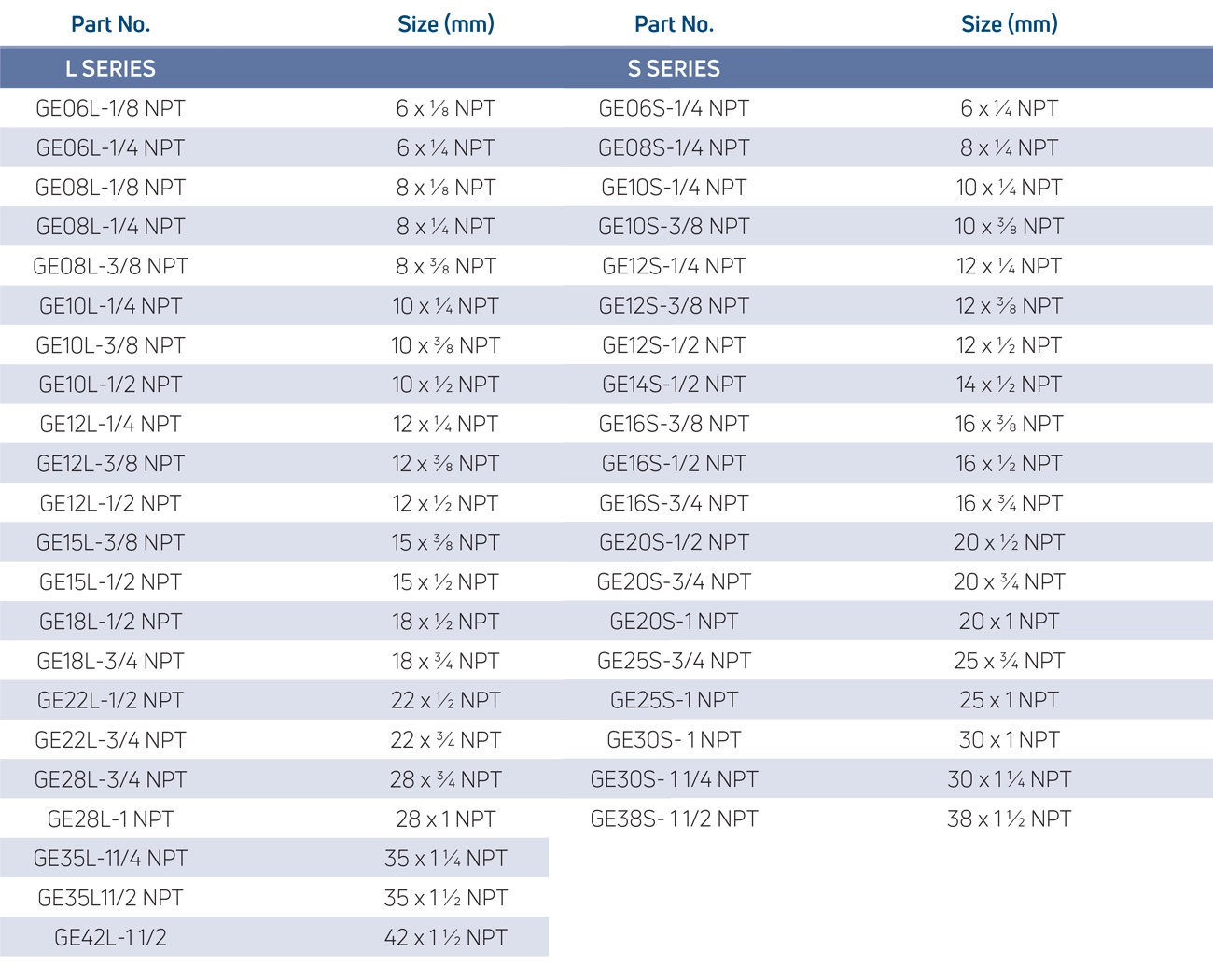Select the GE30S- 1 1/4 NPT part
The width and height of the screenshot is (1213, 980).
pos(674,779)
